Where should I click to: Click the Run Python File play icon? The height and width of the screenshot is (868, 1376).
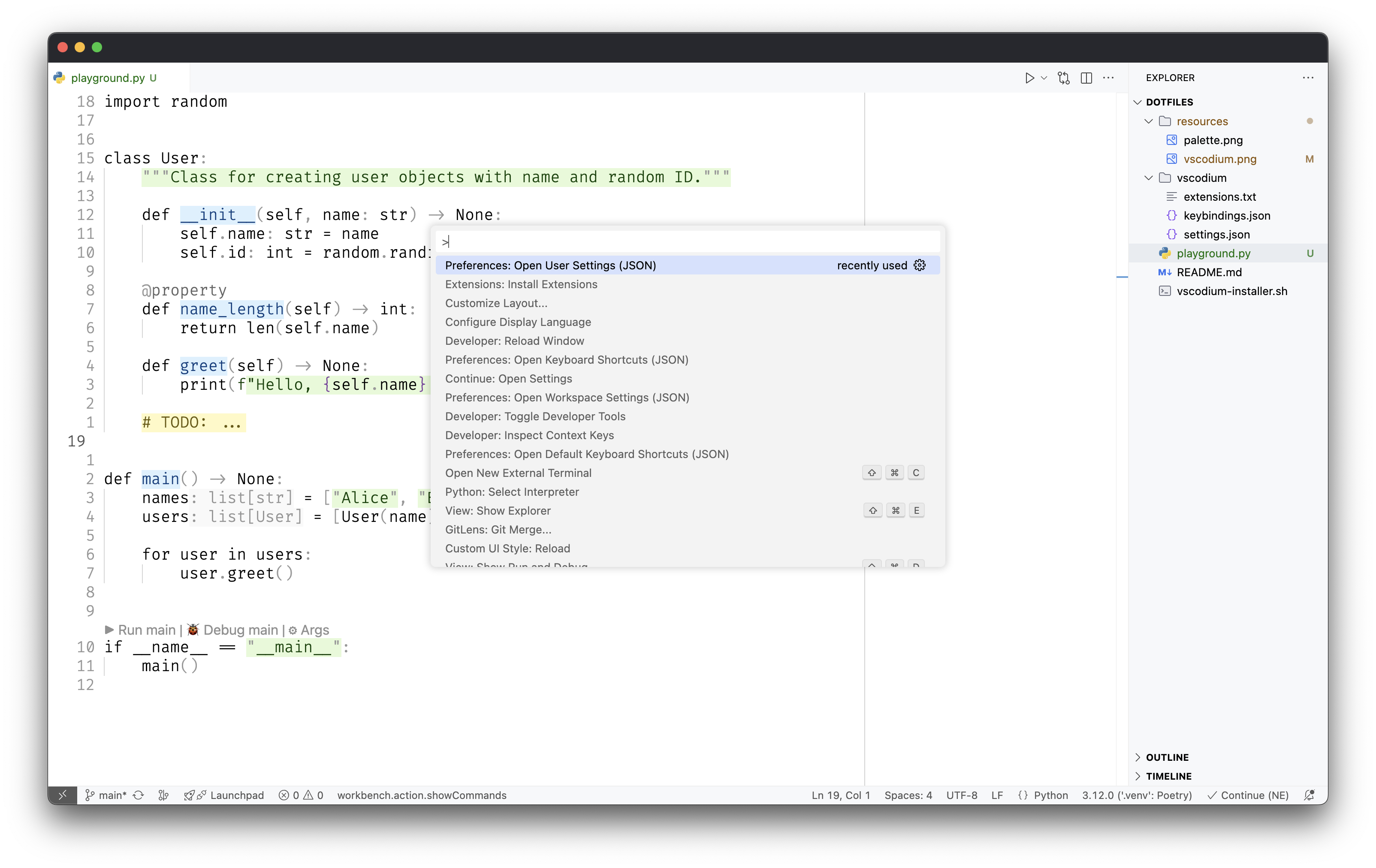click(x=1029, y=78)
